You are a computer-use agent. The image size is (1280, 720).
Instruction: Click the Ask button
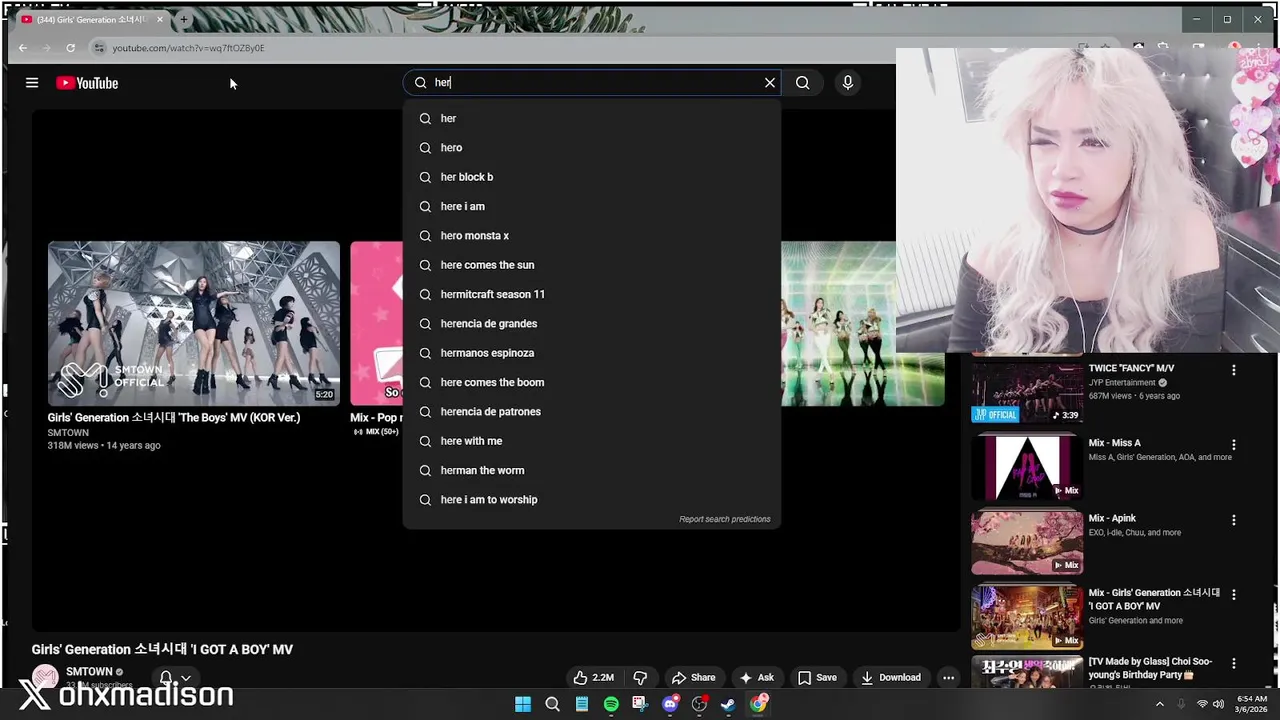[756, 677]
